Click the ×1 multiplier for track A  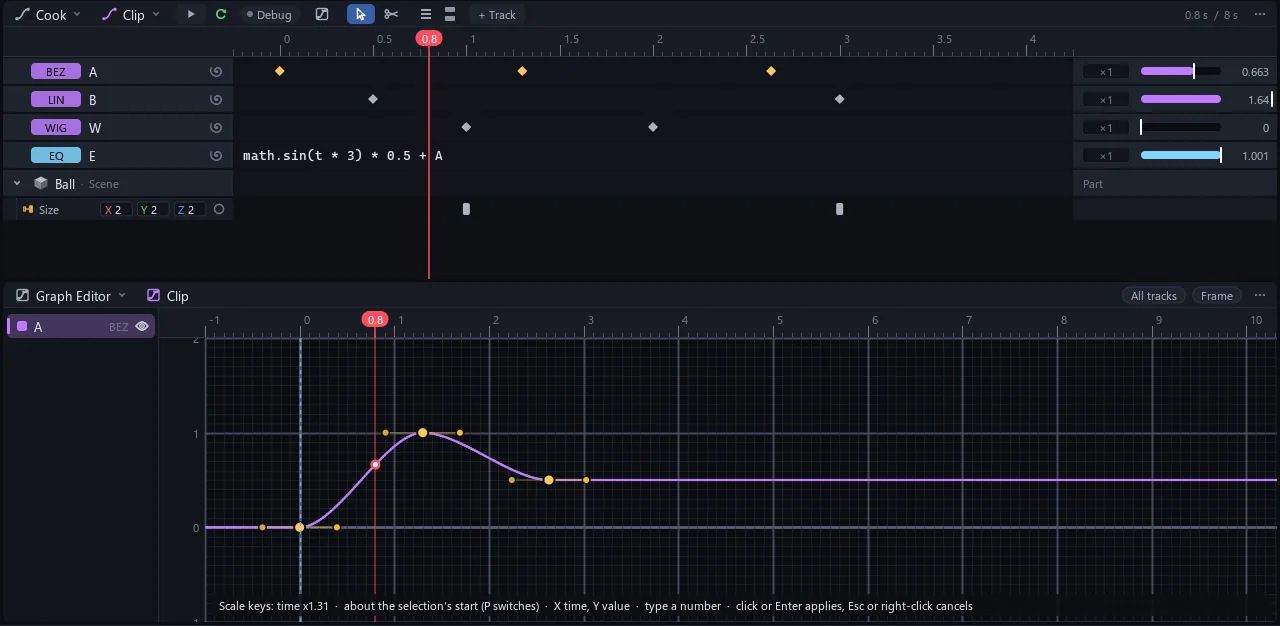click(1105, 72)
